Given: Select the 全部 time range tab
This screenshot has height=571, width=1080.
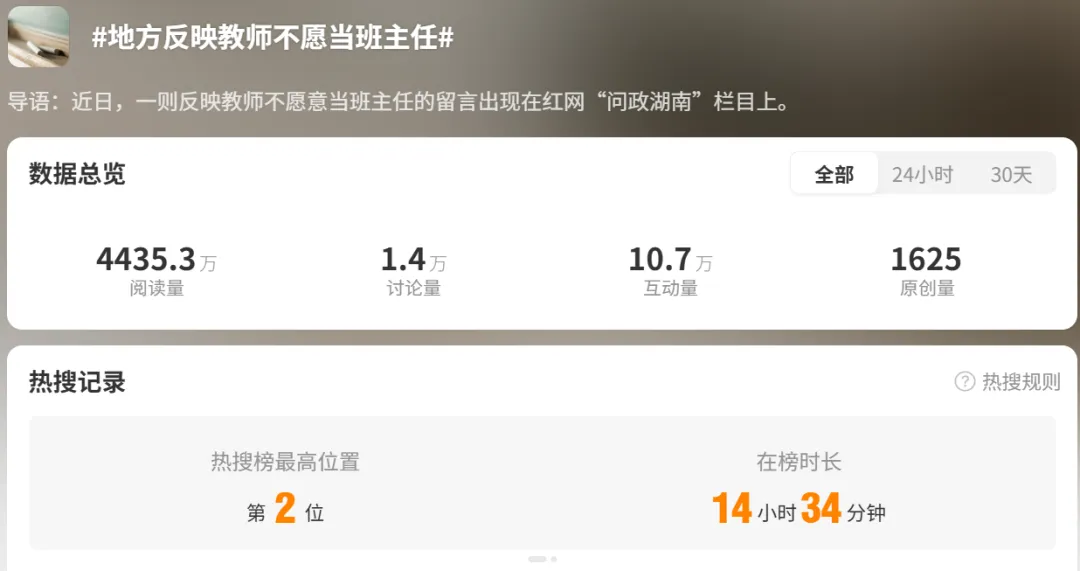Looking at the screenshot, I should [x=834, y=174].
